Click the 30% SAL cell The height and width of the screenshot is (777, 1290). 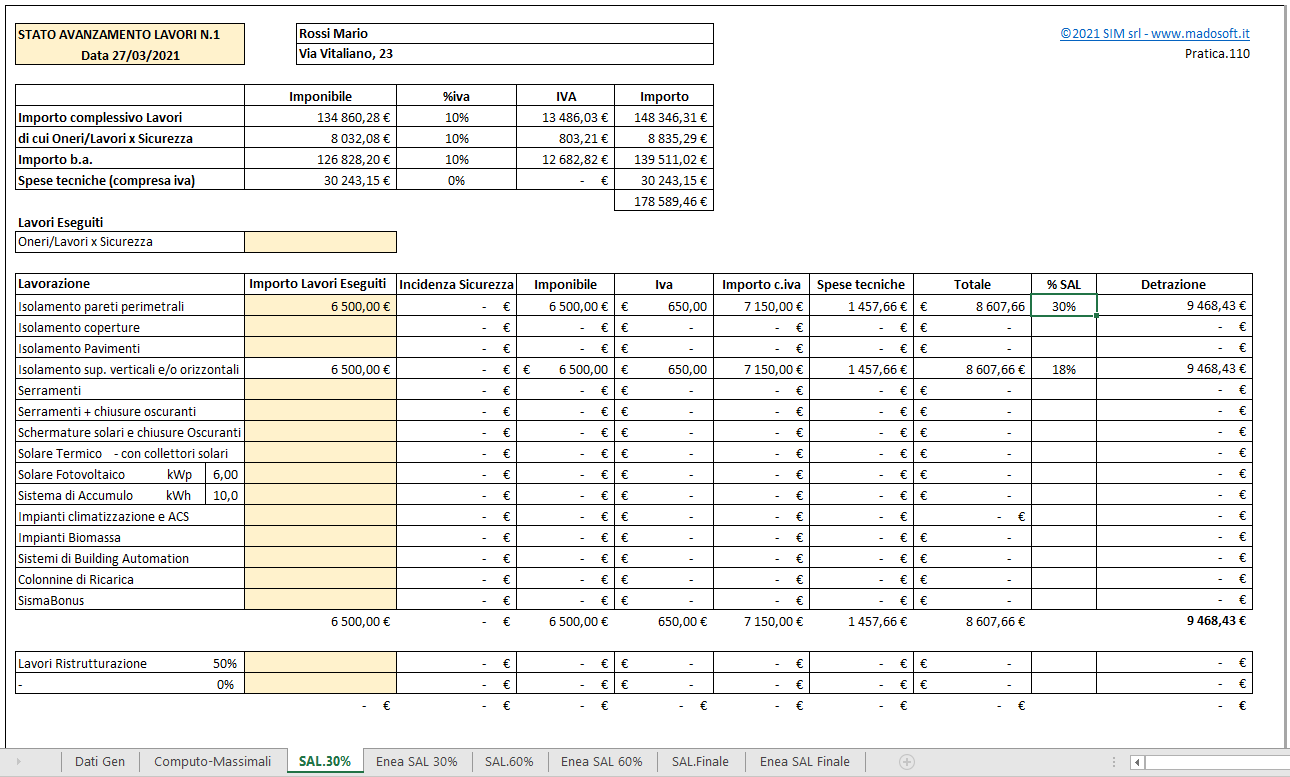pyautogui.click(x=1064, y=306)
